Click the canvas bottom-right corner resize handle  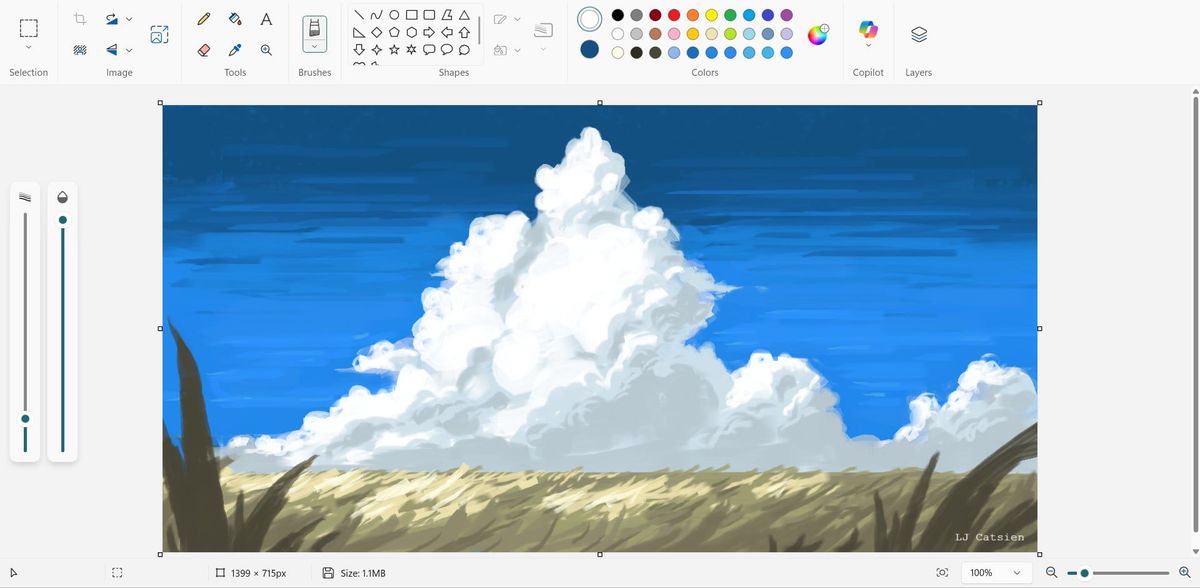(x=1039, y=554)
